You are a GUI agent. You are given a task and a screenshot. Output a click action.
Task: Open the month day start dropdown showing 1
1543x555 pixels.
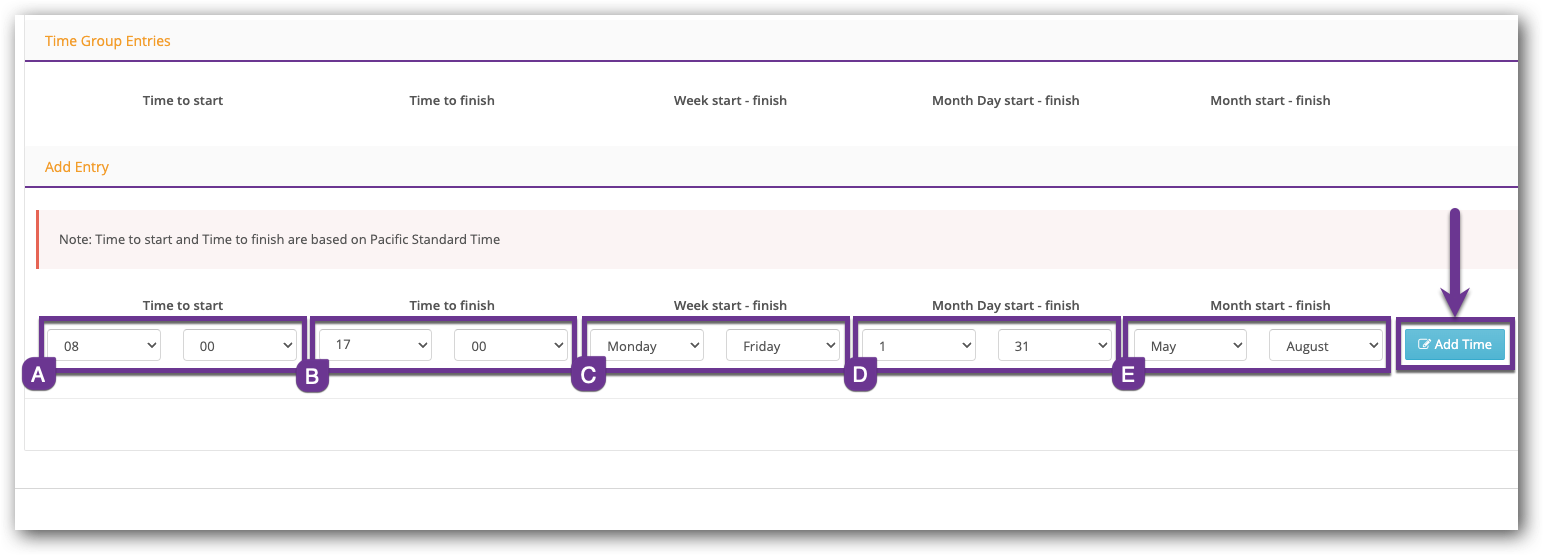(x=918, y=345)
